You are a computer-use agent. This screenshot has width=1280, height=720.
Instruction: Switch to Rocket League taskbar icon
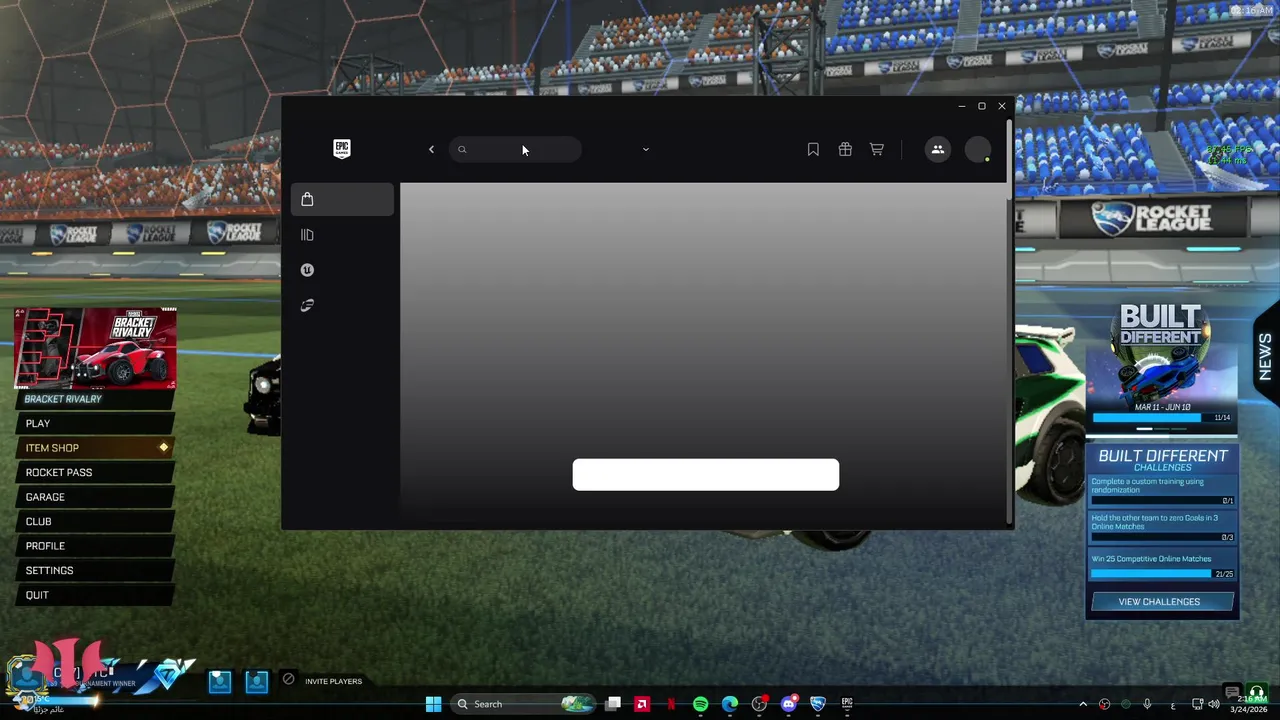pos(818,704)
